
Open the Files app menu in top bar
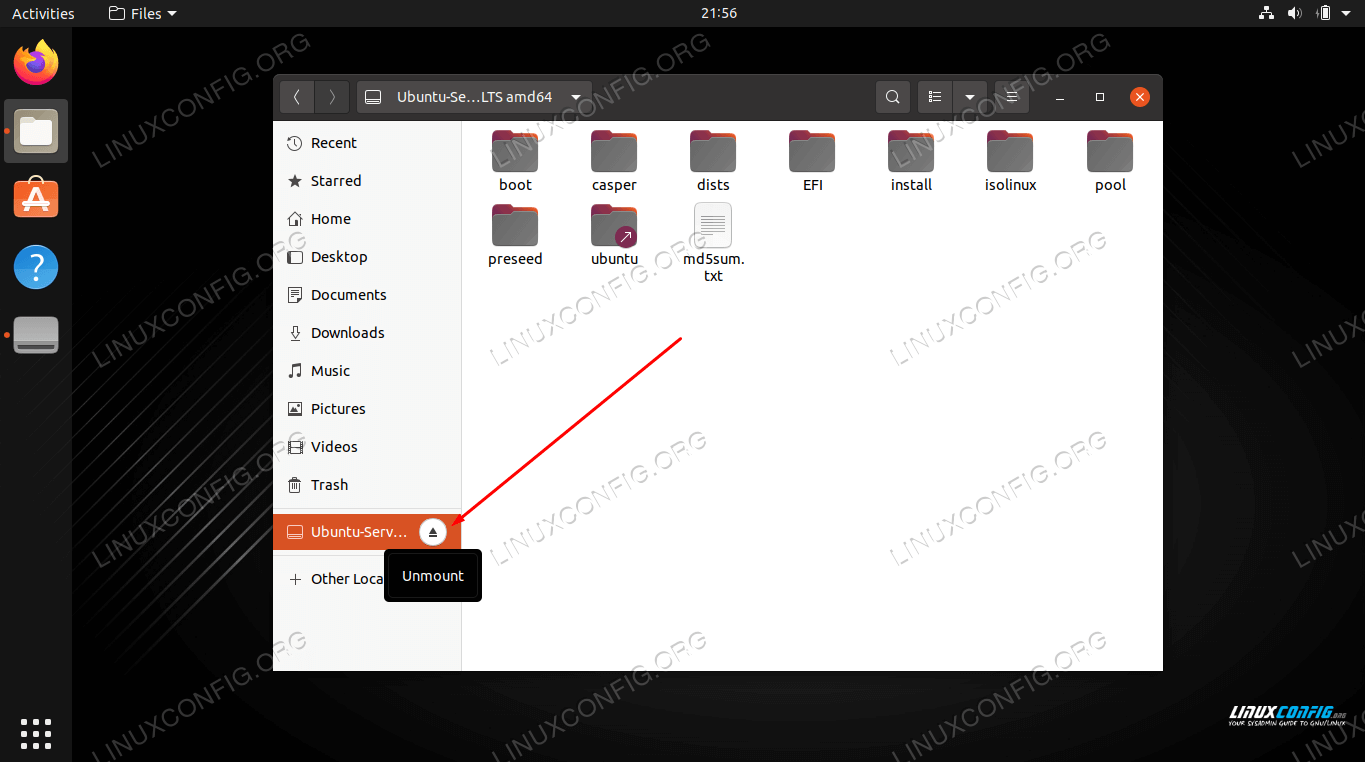pyautogui.click(x=142, y=13)
